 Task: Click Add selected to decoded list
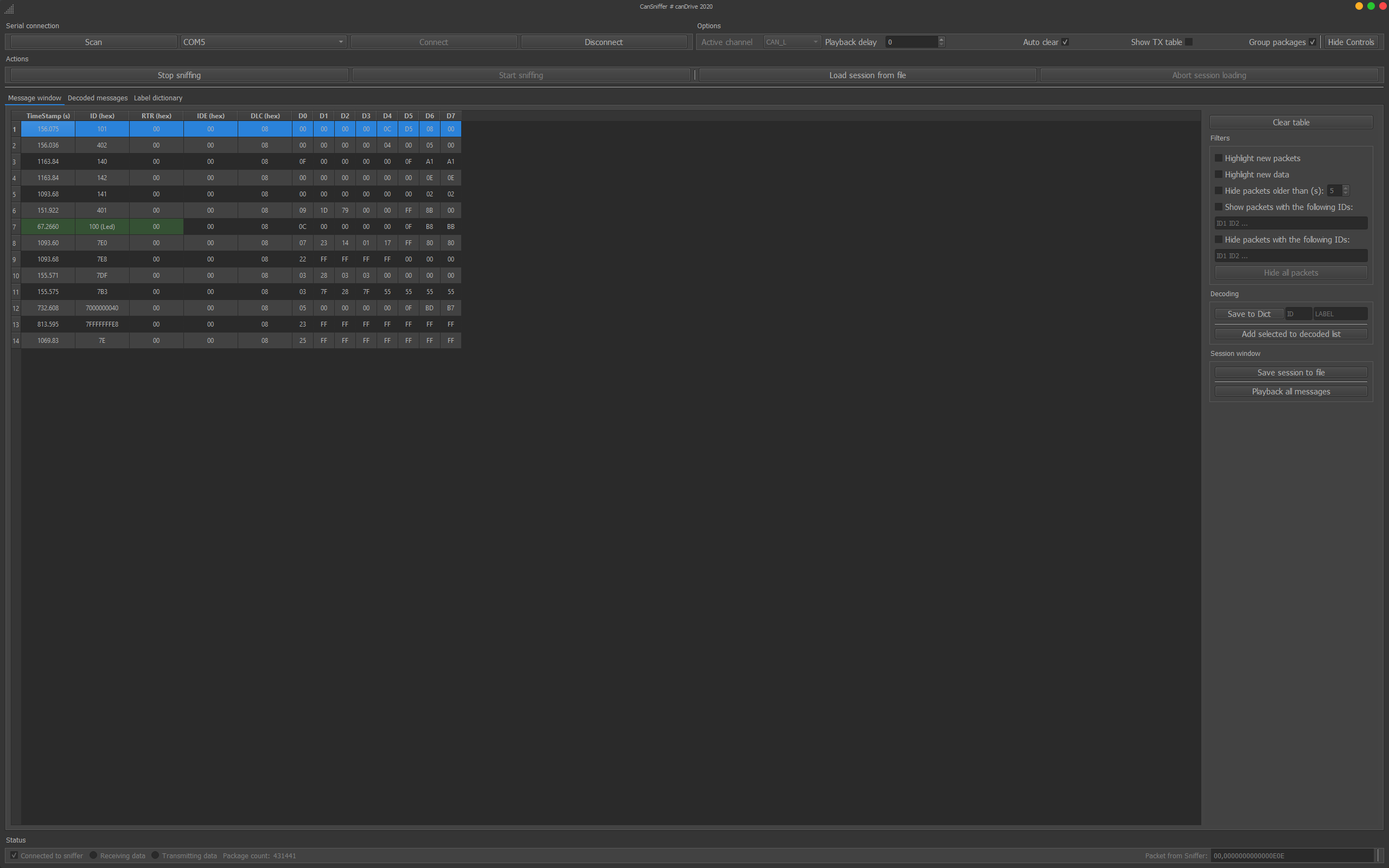1291,334
